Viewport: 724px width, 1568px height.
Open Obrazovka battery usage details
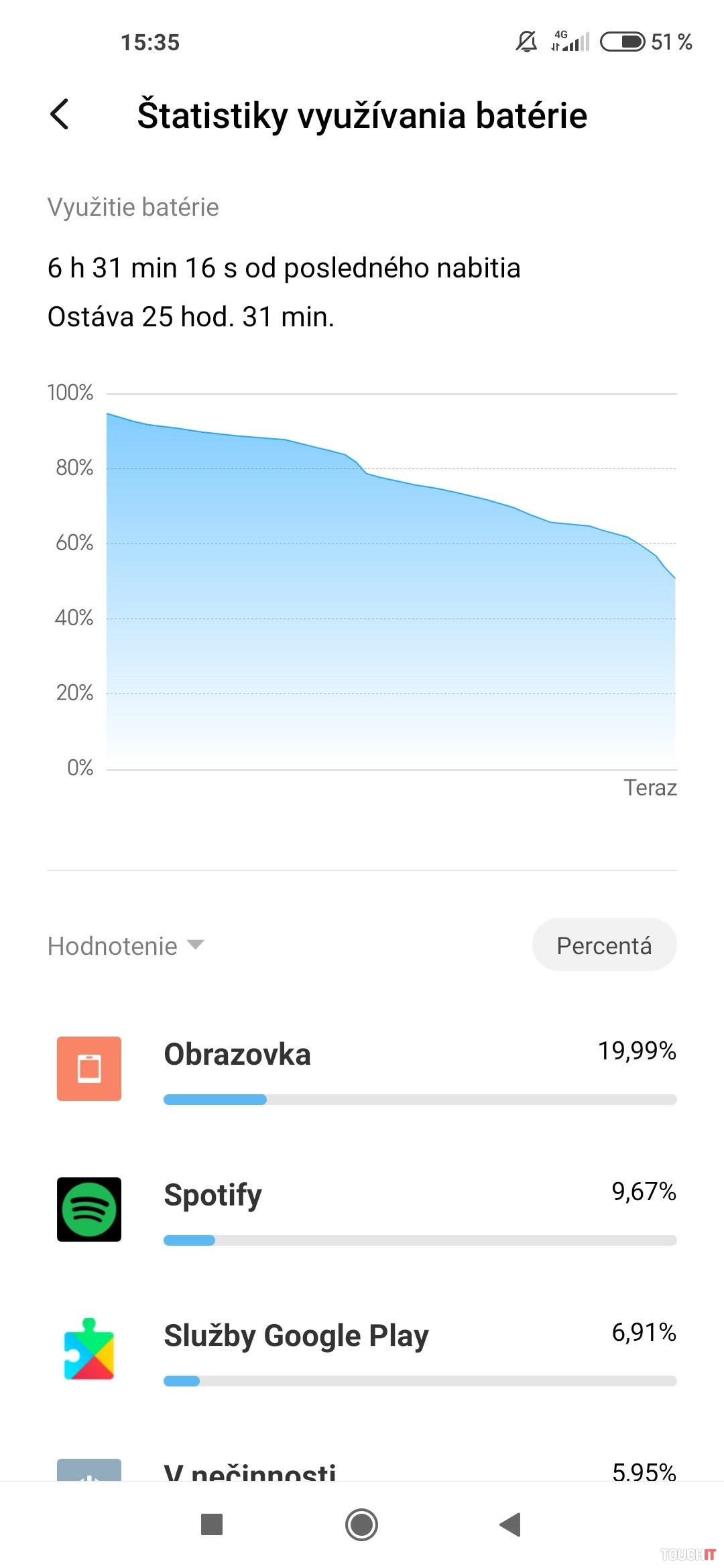click(237, 1055)
